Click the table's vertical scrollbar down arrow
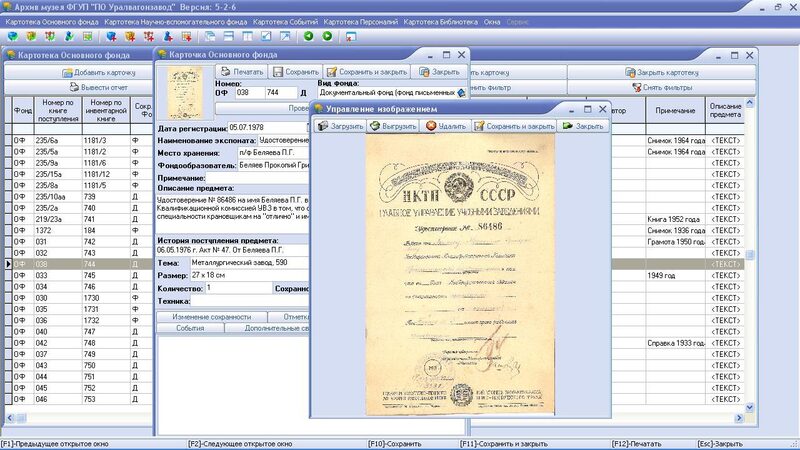800x450 pixels. point(749,407)
